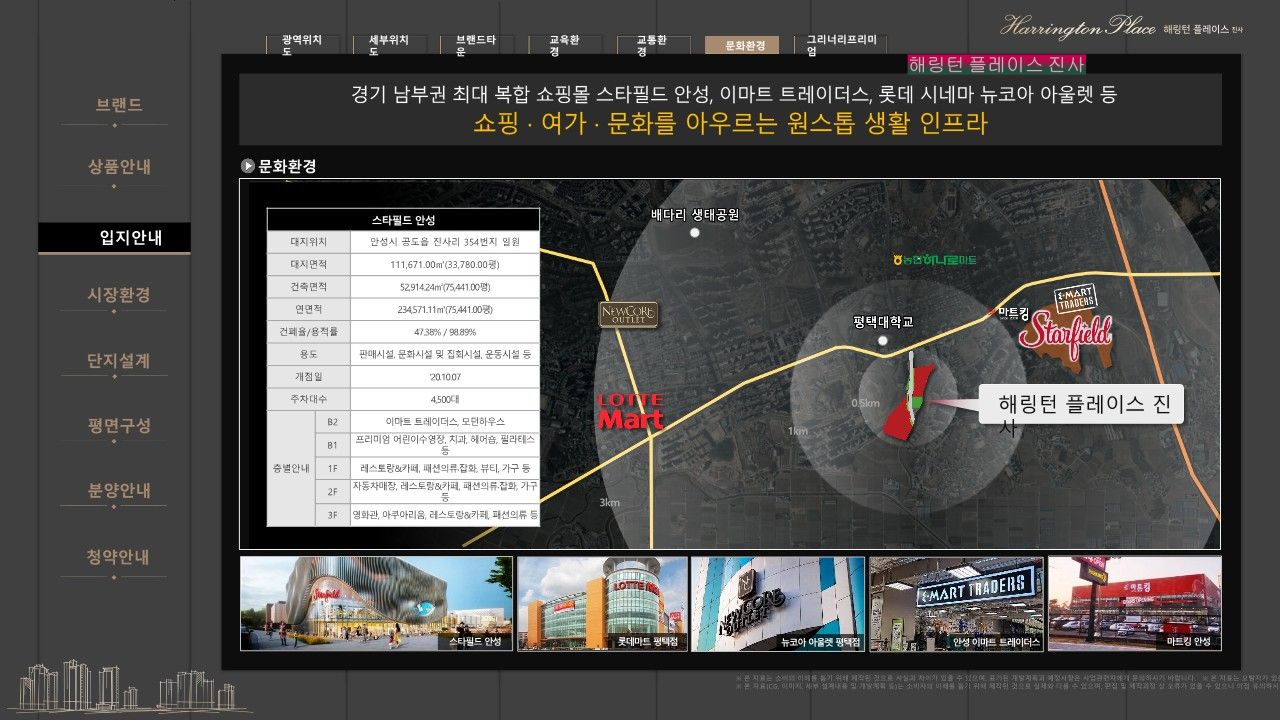Screen dimensions: 1280x720
Task: Click the Lotte Mart logo on map
Action: pyautogui.click(x=631, y=412)
